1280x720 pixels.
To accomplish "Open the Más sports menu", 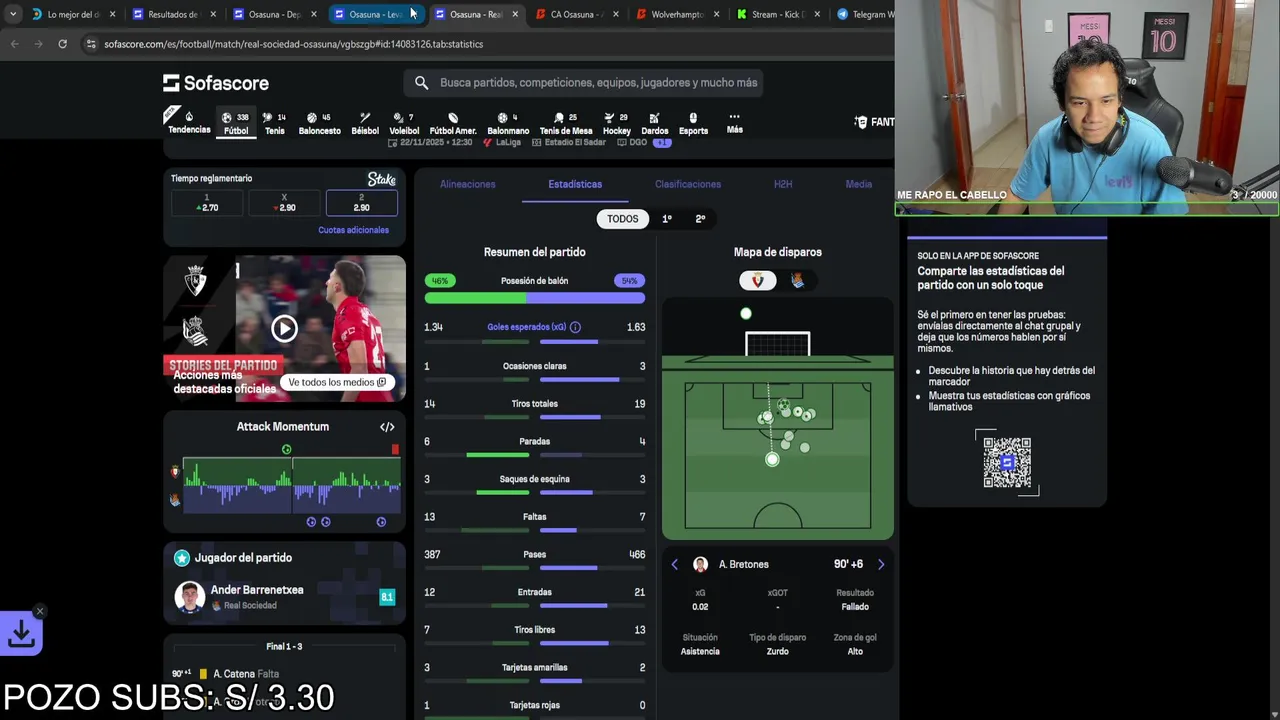I will (734, 123).
